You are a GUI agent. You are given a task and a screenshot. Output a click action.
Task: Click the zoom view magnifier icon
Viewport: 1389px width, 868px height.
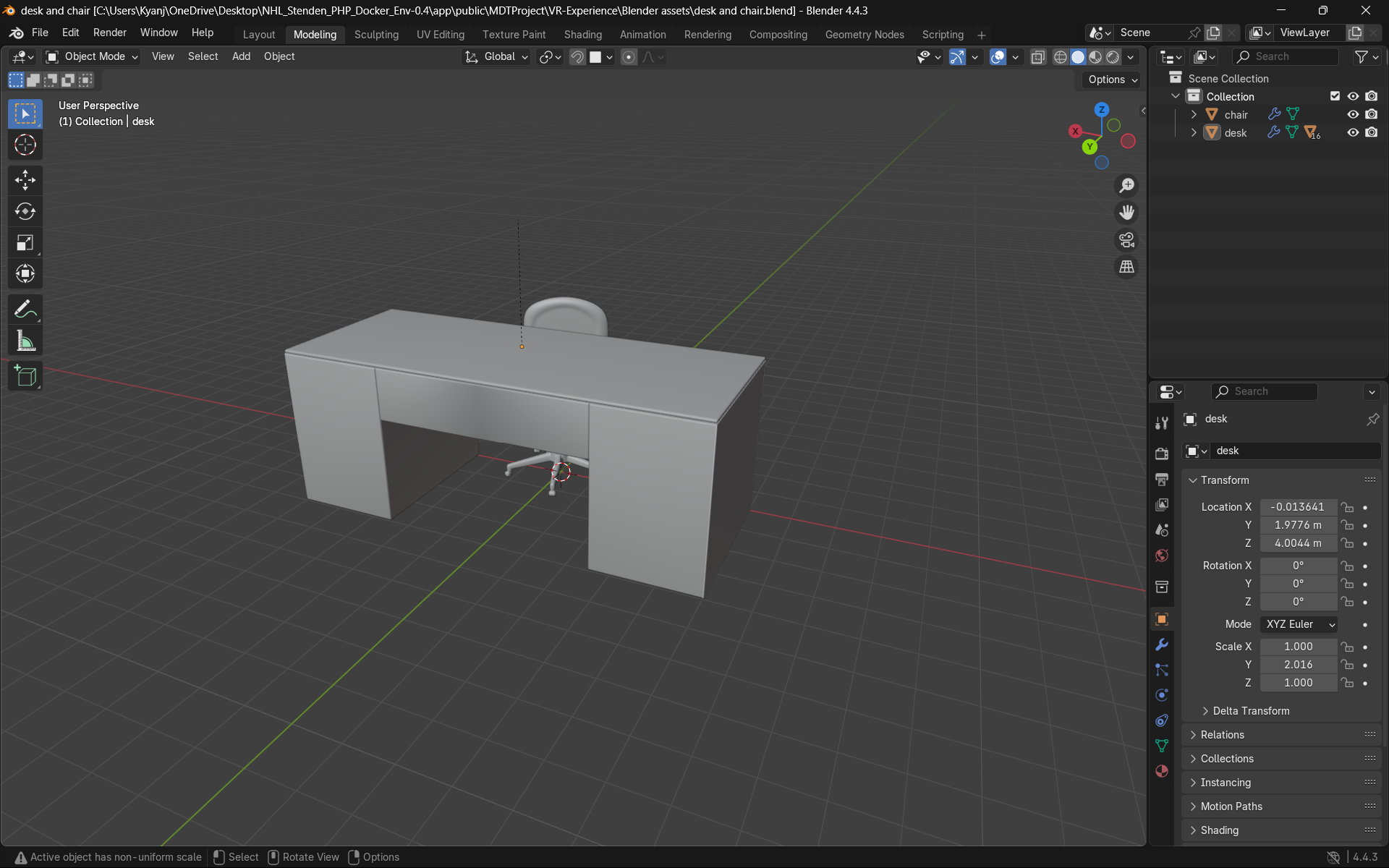(x=1126, y=186)
